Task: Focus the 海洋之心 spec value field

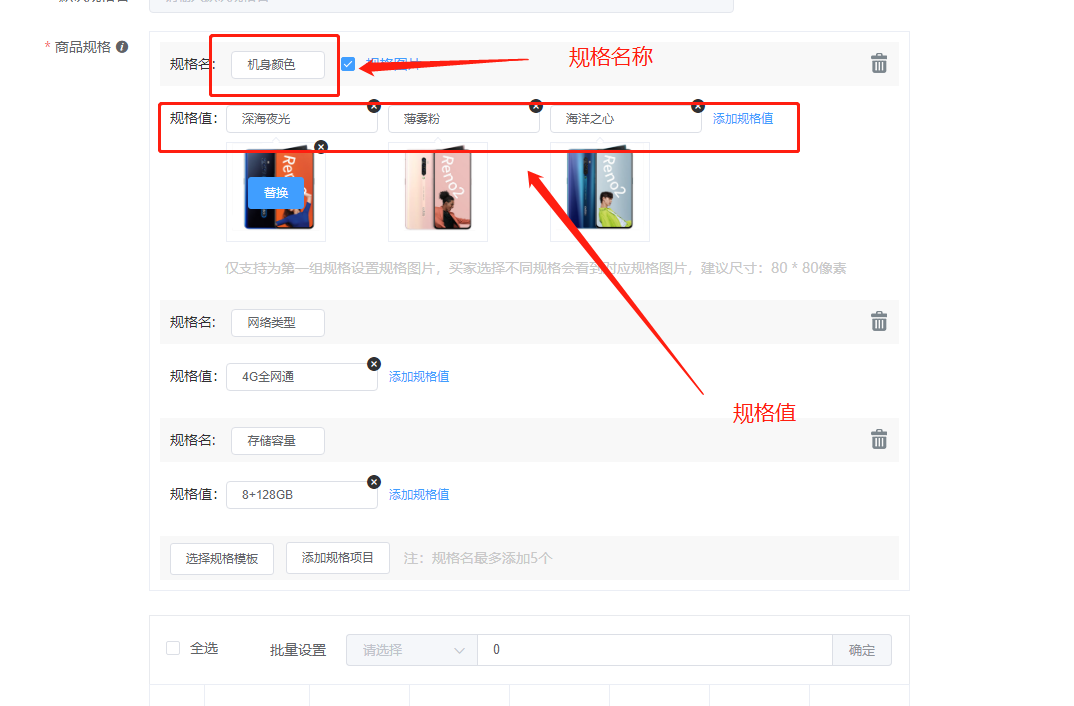Action: [x=625, y=118]
